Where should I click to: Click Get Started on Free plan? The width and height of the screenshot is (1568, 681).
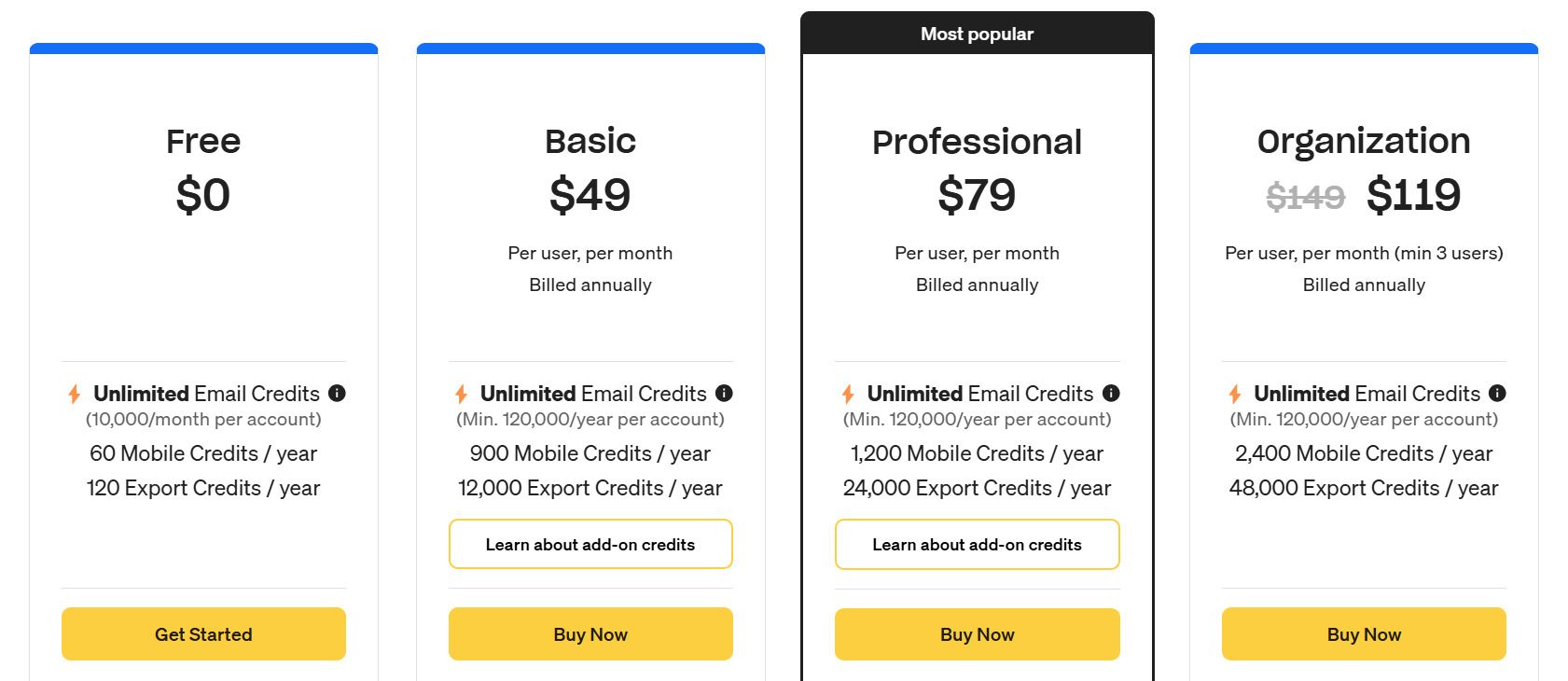(203, 634)
